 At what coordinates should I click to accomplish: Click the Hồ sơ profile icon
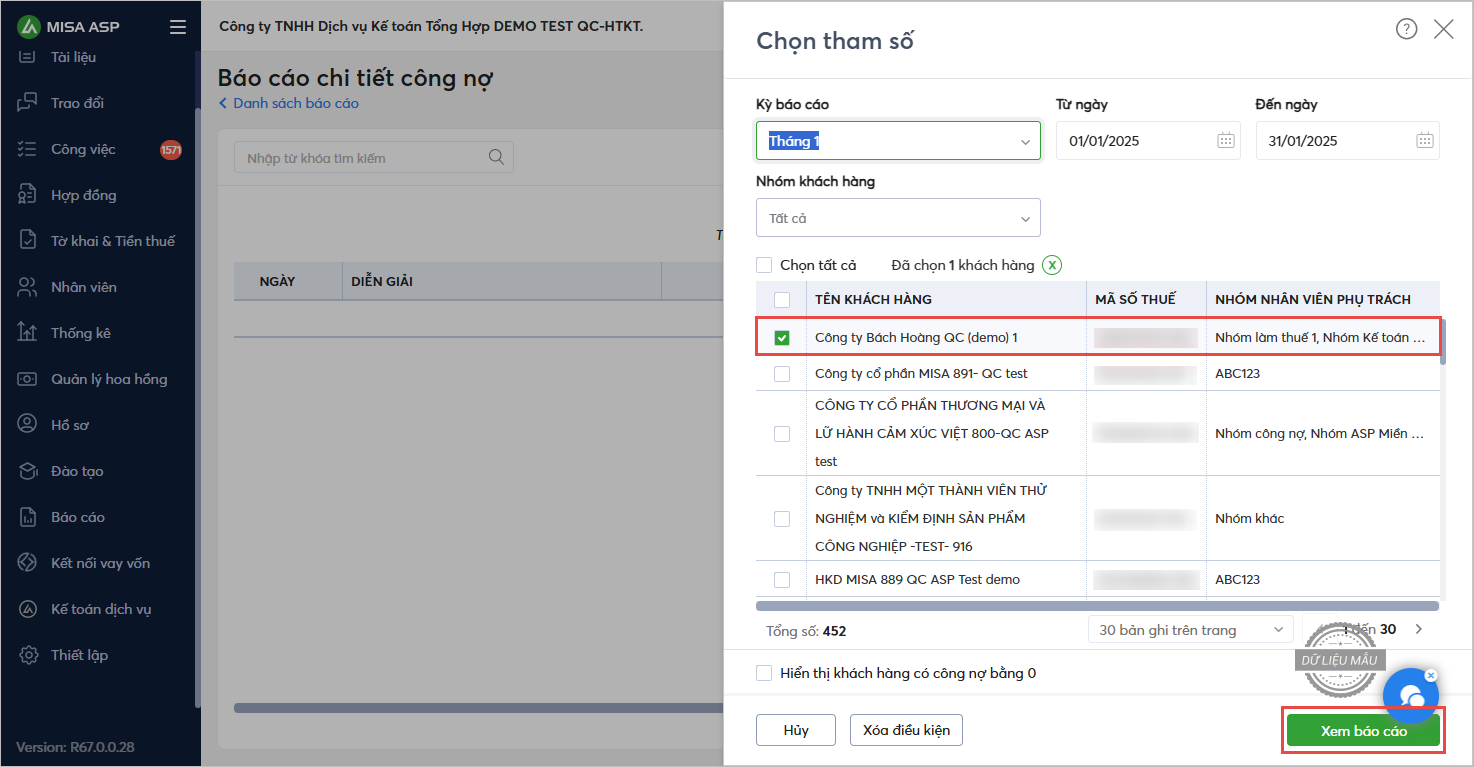click(27, 425)
